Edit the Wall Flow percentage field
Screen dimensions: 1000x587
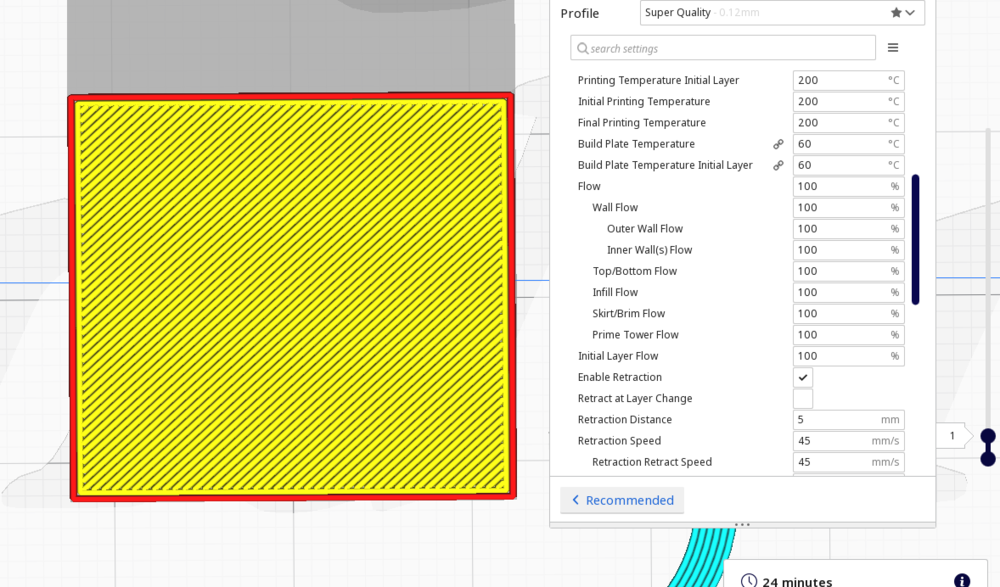tap(848, 207)
